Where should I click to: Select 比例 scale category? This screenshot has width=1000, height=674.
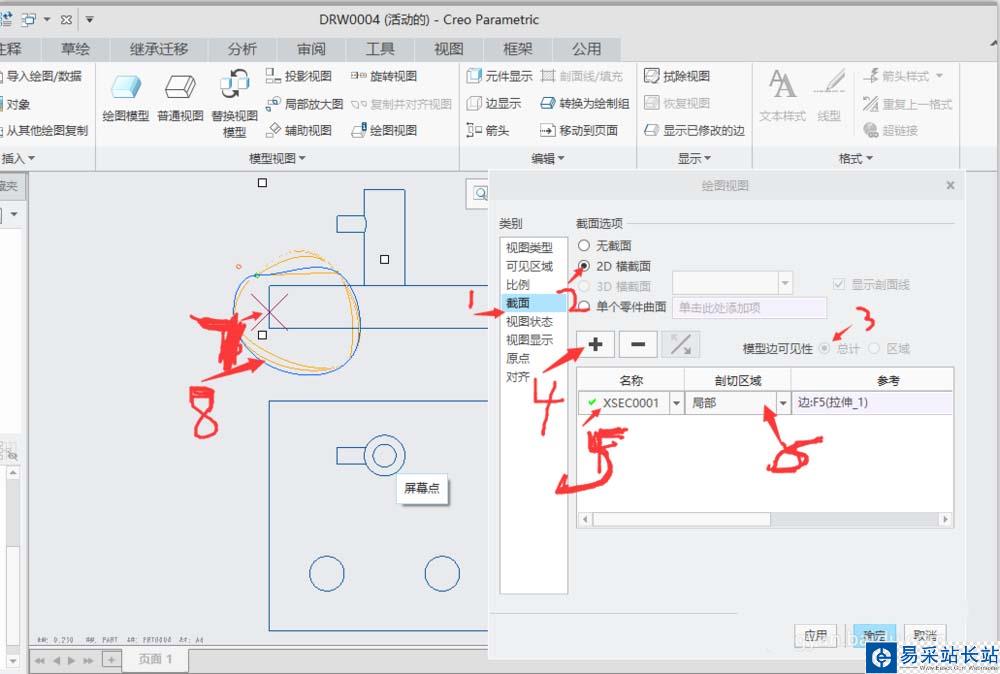[533, 284]
